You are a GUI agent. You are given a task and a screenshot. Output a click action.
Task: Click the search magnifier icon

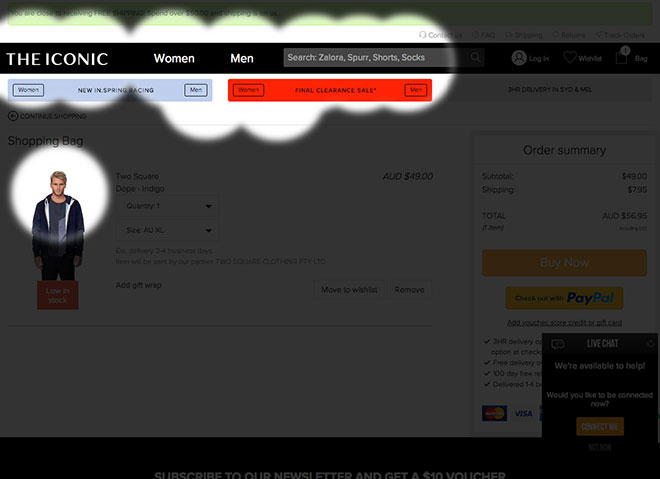click(x=476, y=57)
